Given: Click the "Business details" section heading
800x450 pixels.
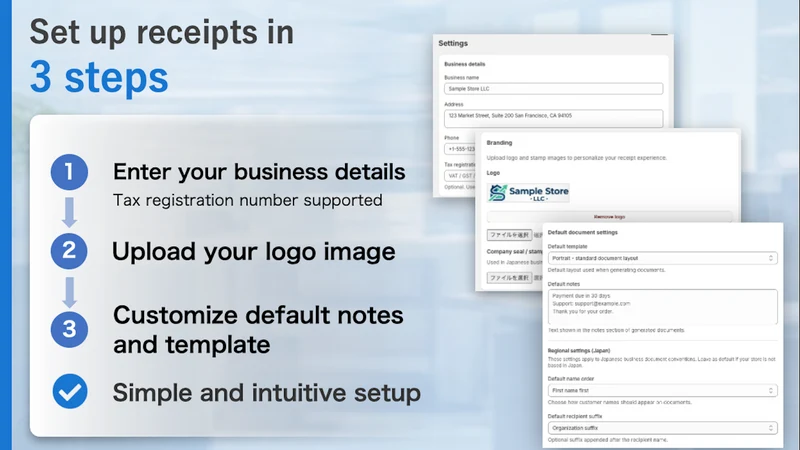Looking at the screenshot, I should (x=465, y=64).
